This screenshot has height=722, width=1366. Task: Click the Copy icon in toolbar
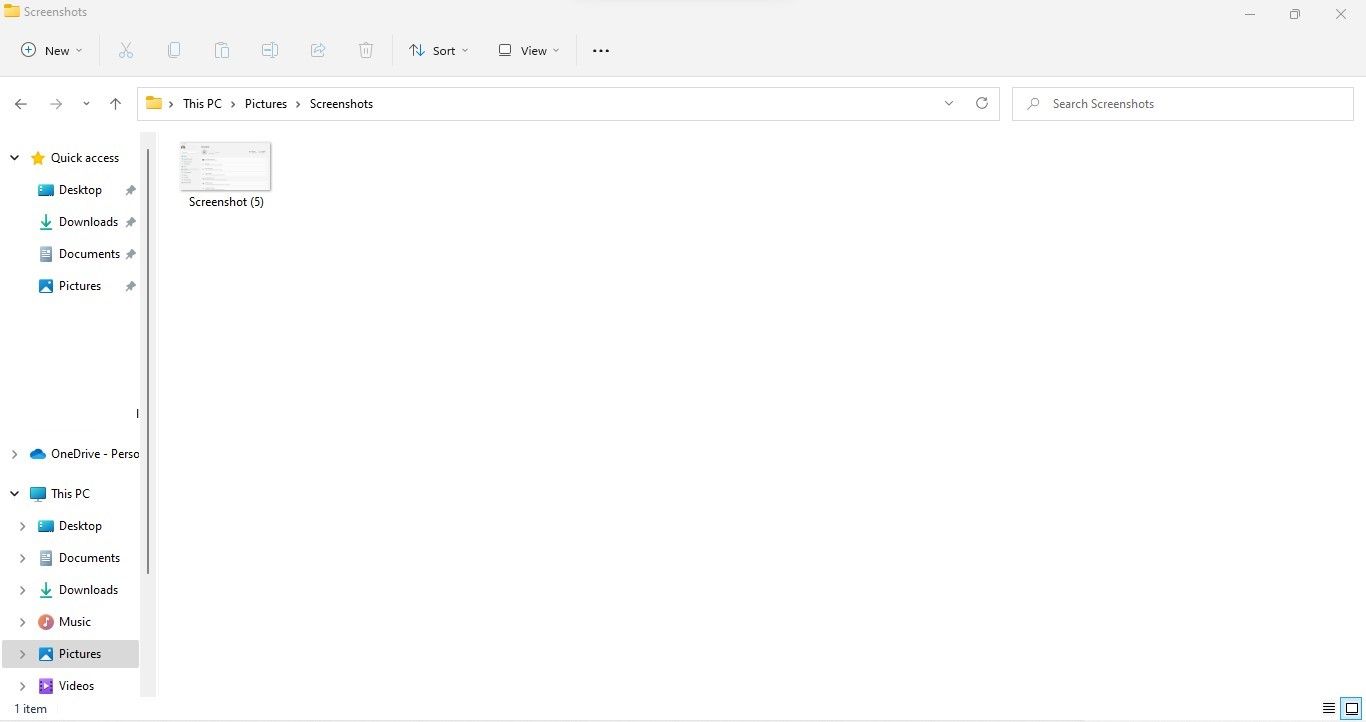point(174,50)
